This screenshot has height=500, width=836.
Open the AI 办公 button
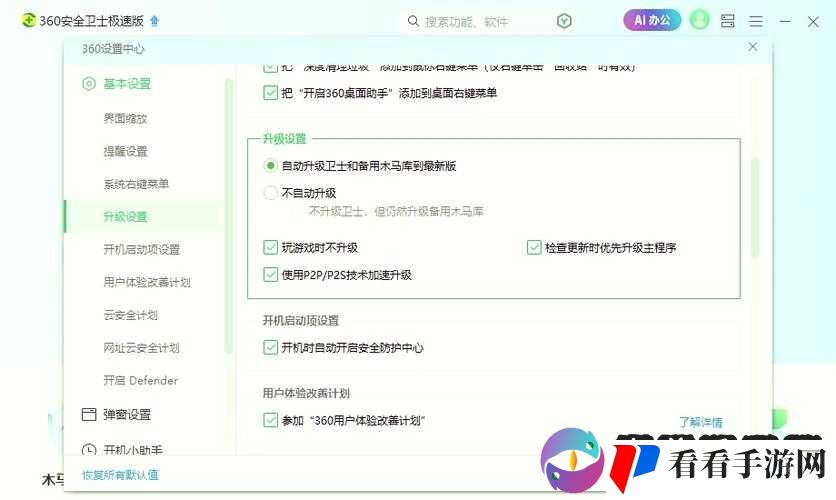(652, 20)
